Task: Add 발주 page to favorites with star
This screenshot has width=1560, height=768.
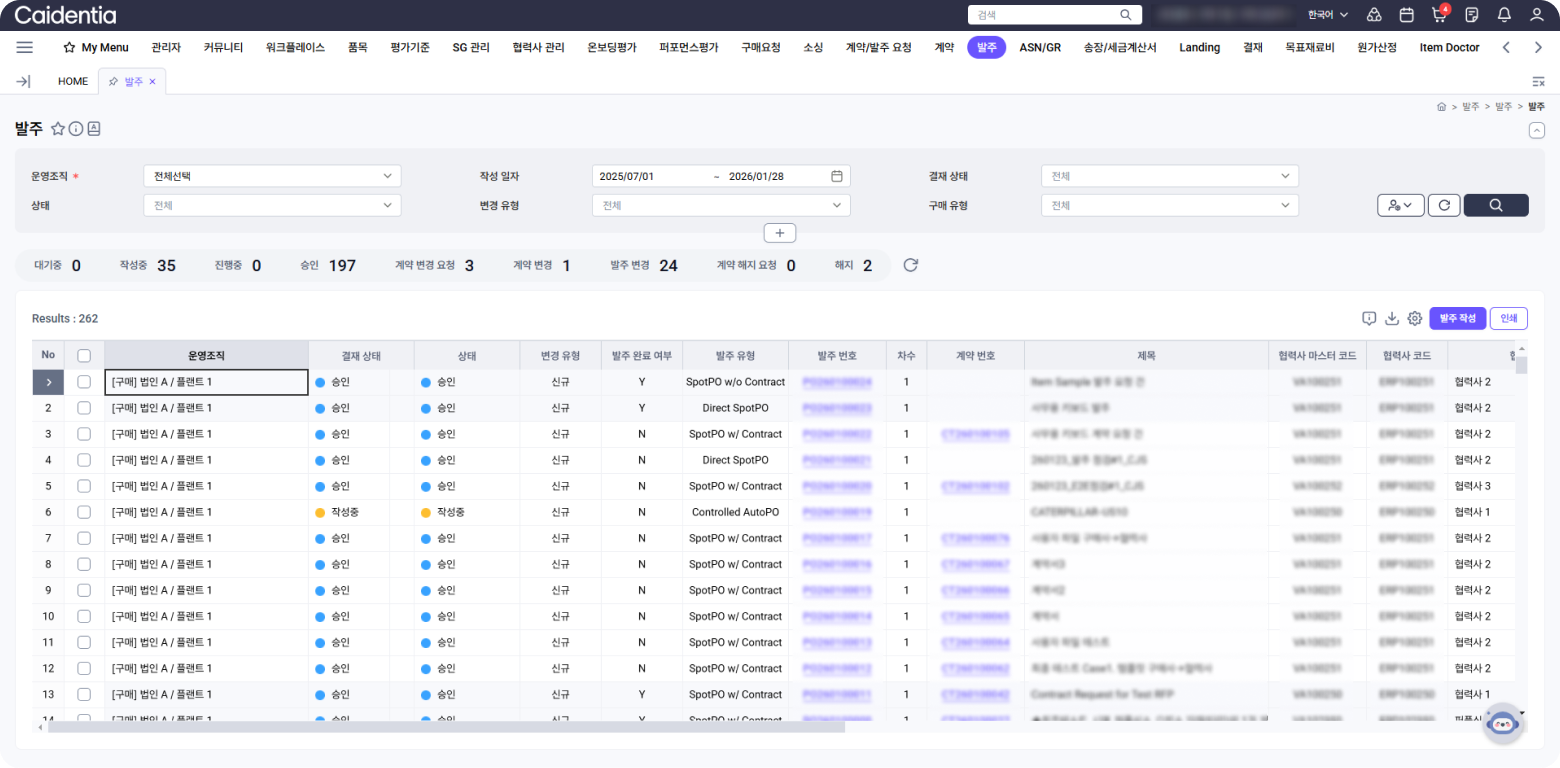Action: (58, 129)
